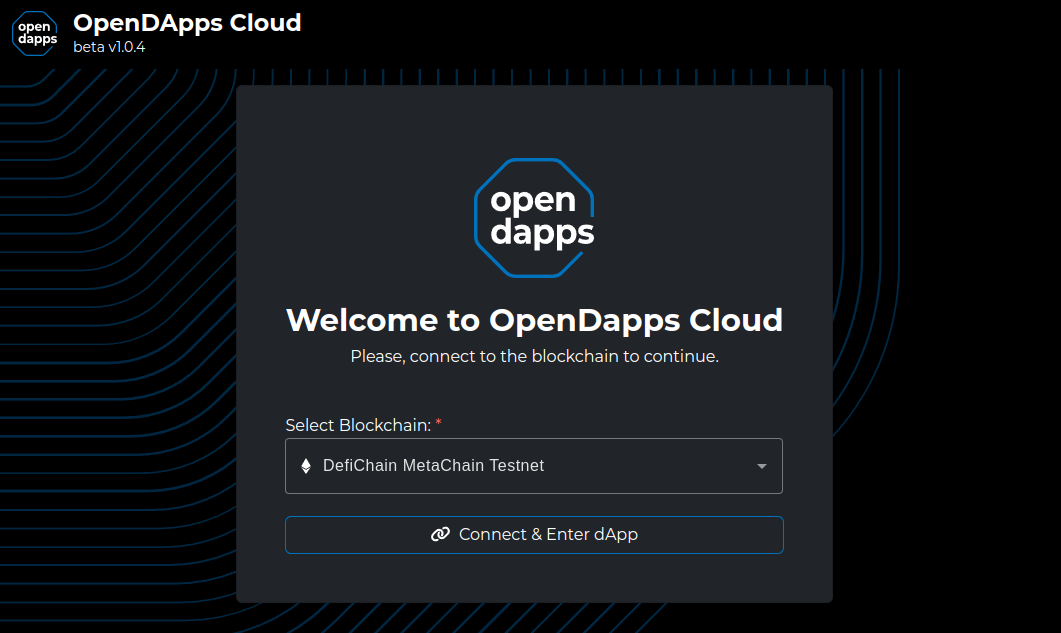1061x633 pixels.
Task: Click the Welcome to OpenDapps Cloud heading
Action: click(535, 320)
